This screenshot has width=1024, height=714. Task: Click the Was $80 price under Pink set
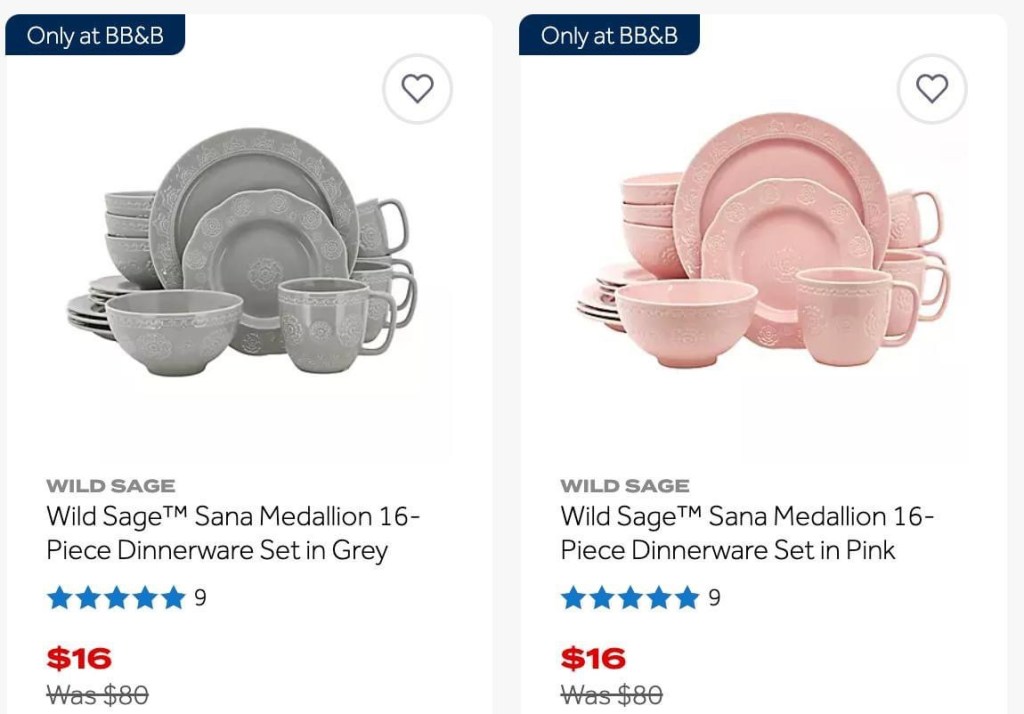pos(611,694)
